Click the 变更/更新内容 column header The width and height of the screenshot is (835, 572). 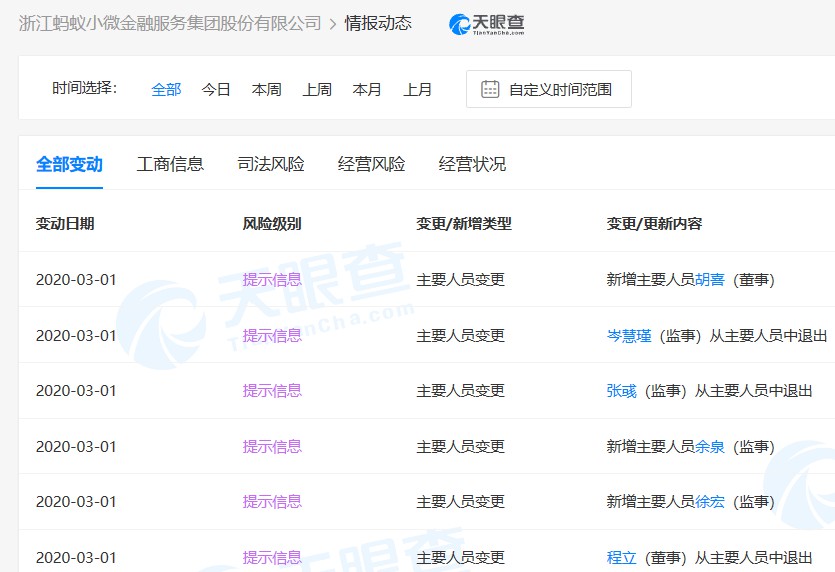[654, 224]
